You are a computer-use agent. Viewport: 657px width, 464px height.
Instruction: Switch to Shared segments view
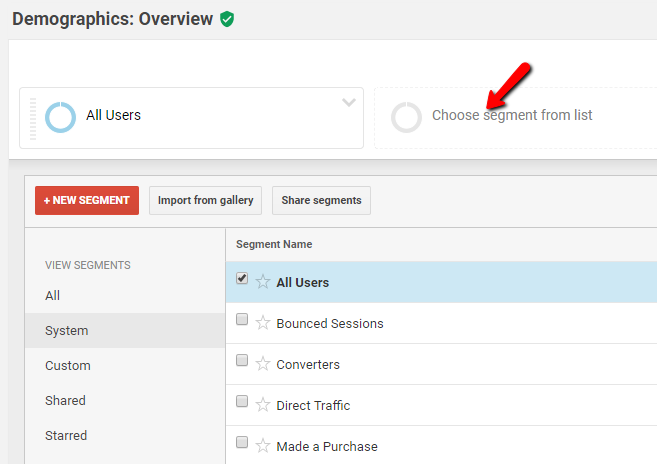[x=65, y=401]
